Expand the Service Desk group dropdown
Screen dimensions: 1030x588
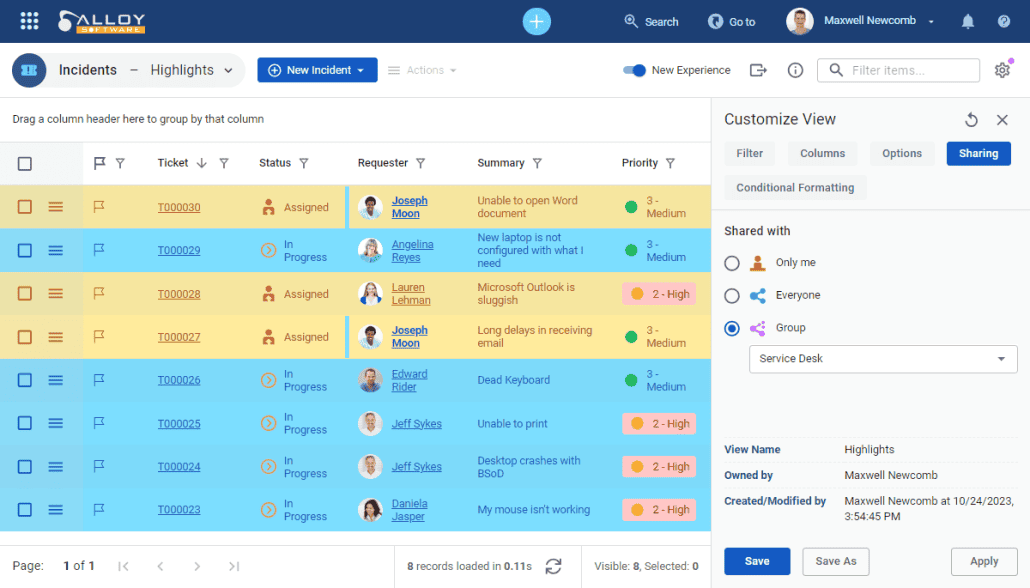pyautogui.click(x=883, y=359)
